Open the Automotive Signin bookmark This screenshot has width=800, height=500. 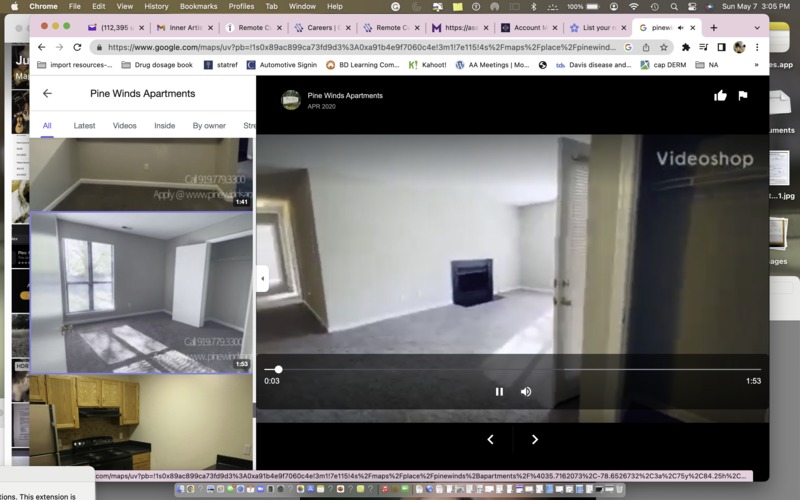tap(282, 65)
